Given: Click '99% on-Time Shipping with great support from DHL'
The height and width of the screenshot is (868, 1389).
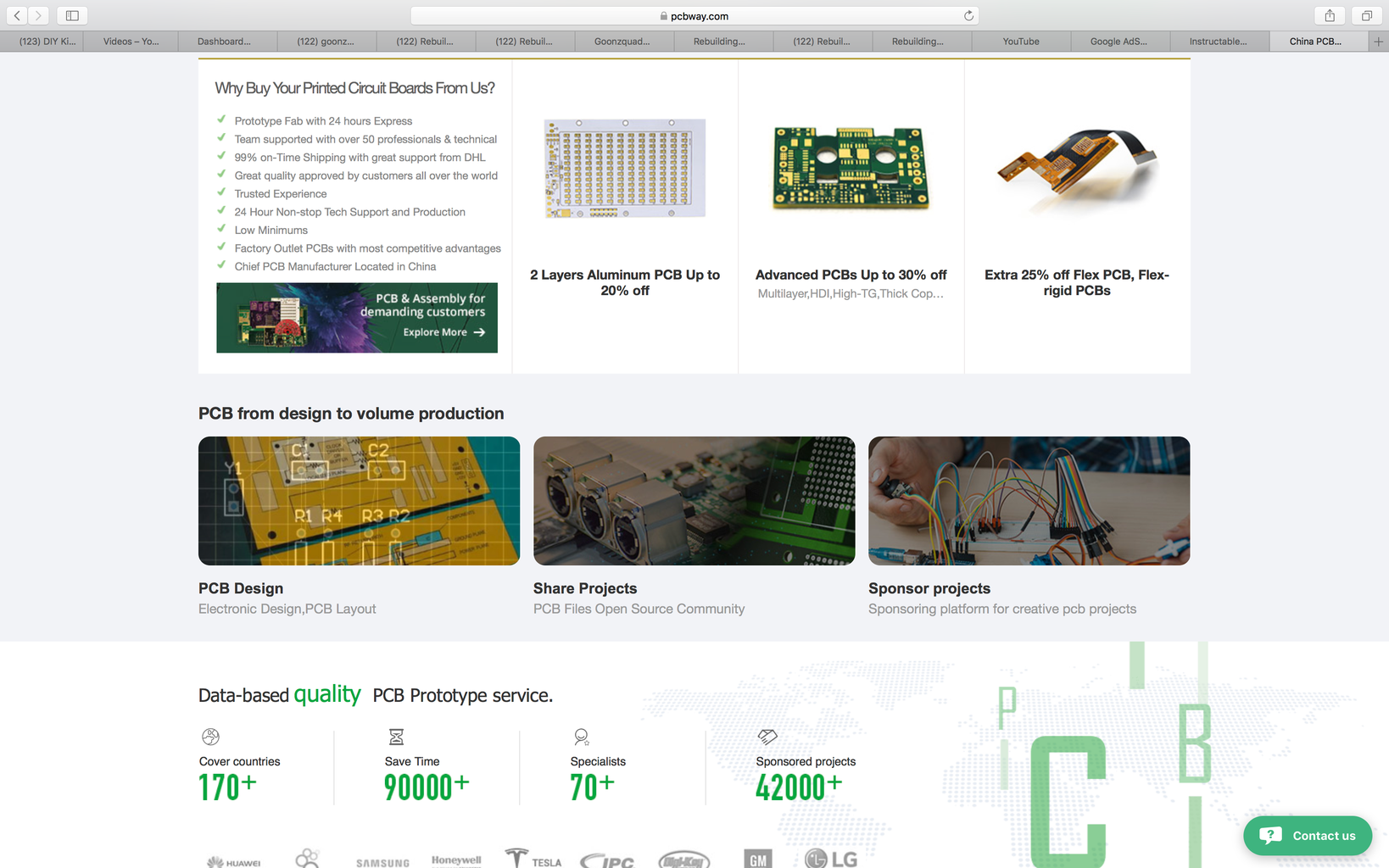Looking at the screenshot, I should (360, 158).
